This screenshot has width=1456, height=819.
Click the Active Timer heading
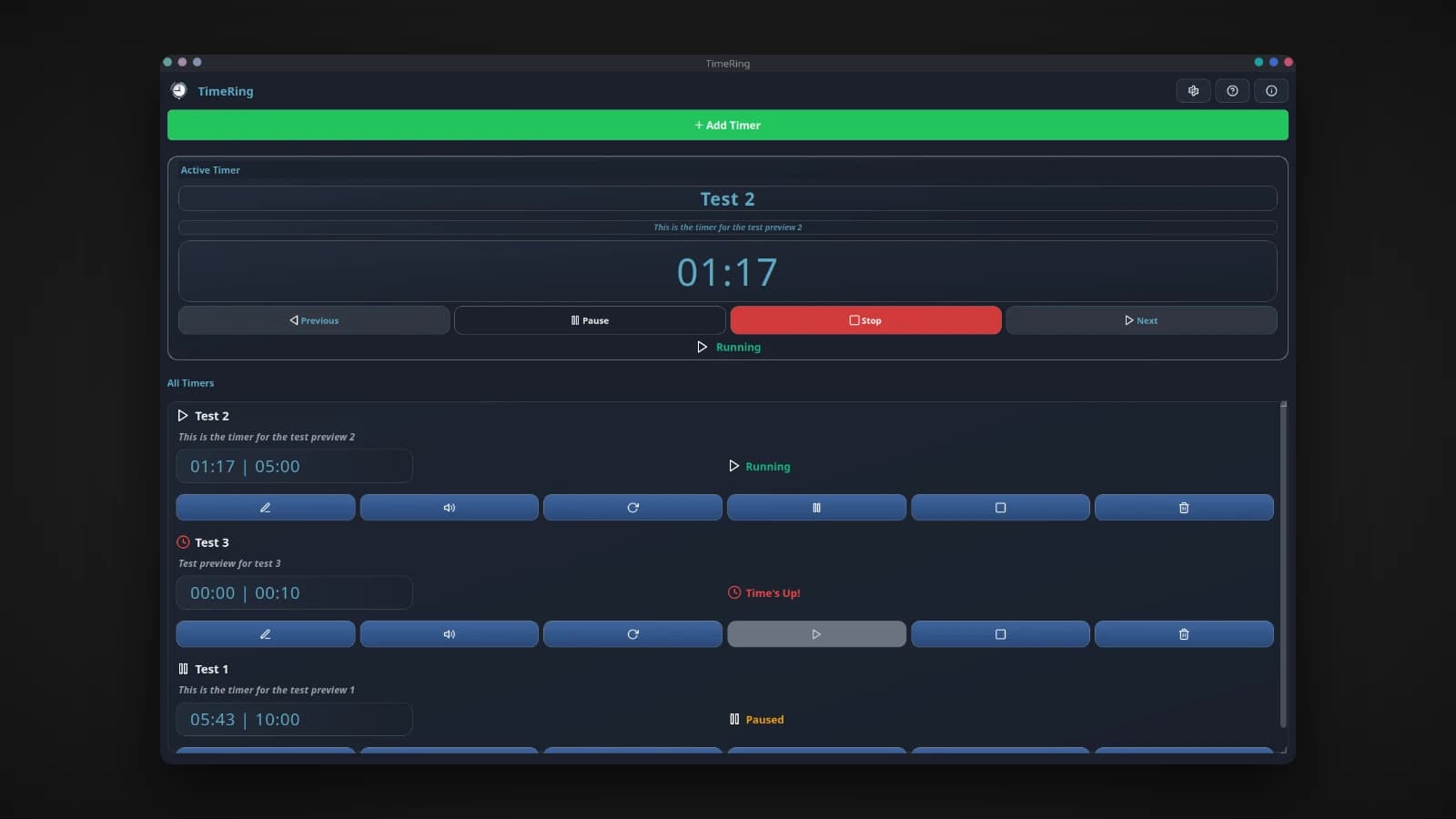tap(210, 170)
